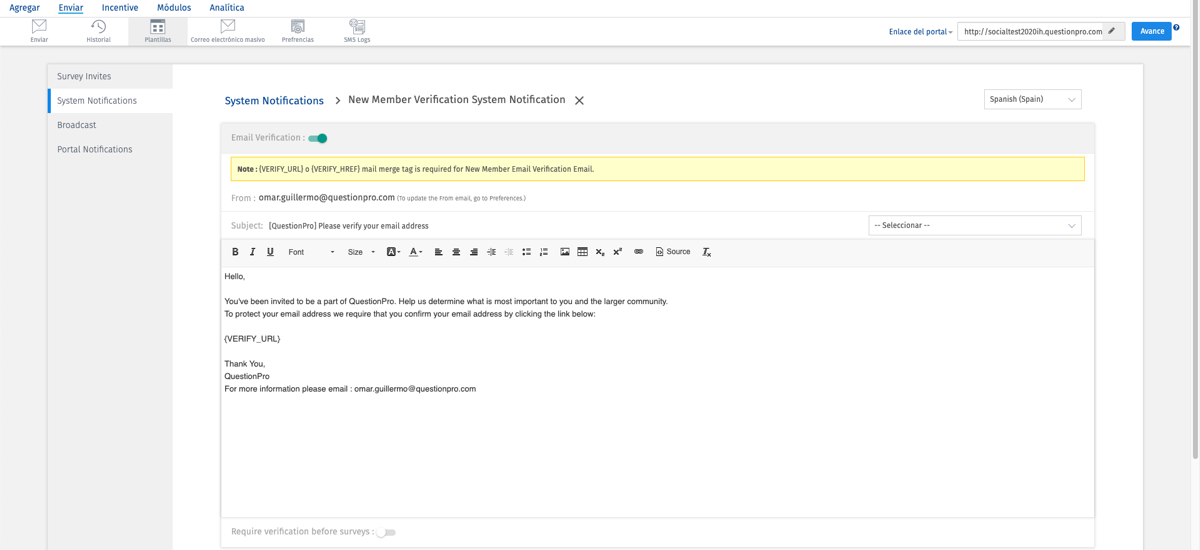Select System Notifications in the sidebar

97,101
